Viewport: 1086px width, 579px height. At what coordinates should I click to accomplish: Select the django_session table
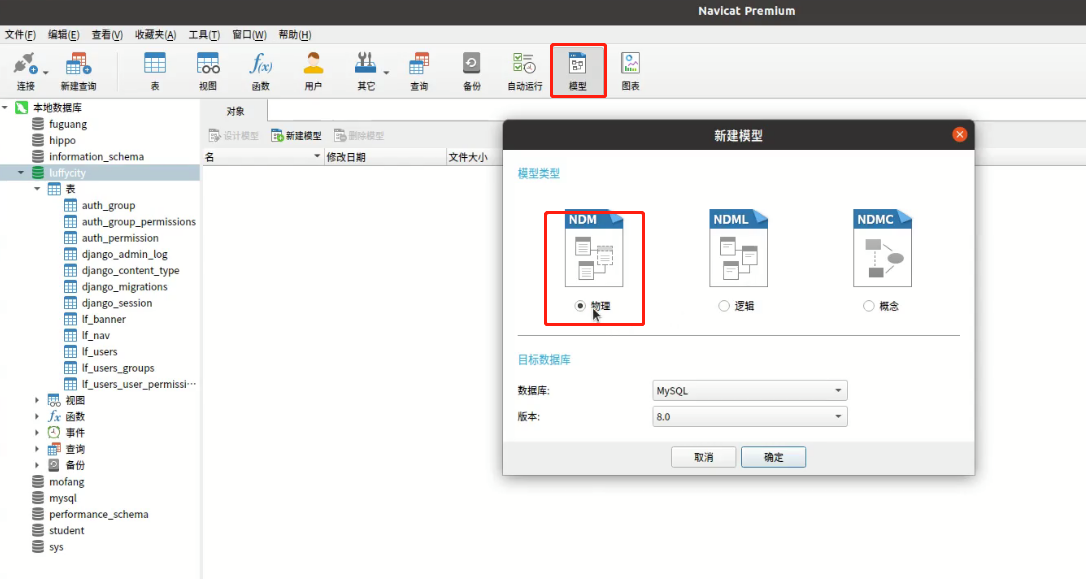pyautogui.click(x=116, y=303)
